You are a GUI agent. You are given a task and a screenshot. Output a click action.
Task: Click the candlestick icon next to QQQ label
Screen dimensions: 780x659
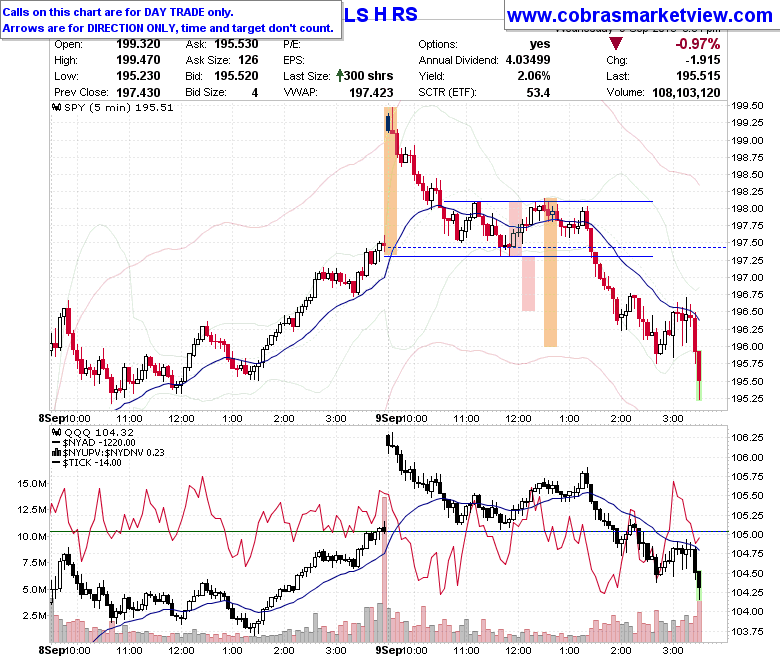point(57,433)
